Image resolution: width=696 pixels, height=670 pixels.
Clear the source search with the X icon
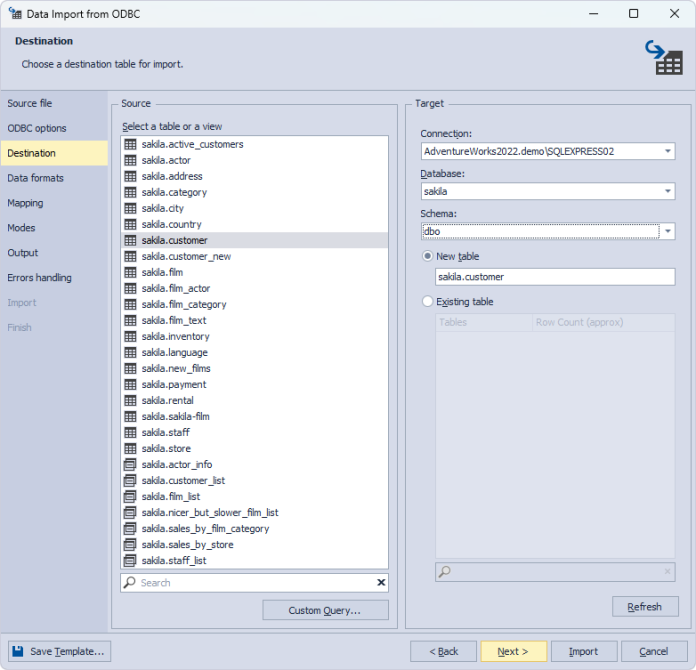[380, 582]
